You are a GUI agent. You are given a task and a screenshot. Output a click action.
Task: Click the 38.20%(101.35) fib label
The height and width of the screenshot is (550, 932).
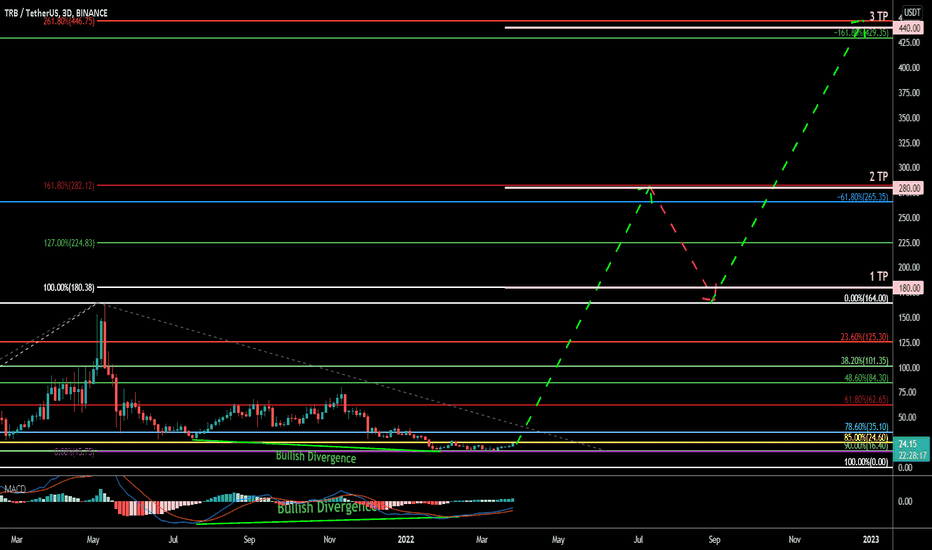tap(864, 361)
